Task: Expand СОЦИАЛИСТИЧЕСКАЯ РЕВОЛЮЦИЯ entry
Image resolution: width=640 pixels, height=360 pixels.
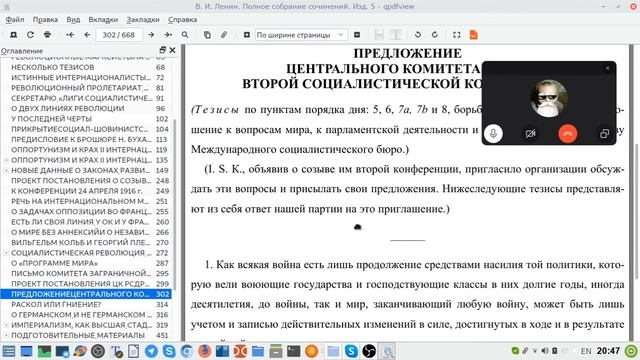Action: (6, 253)
